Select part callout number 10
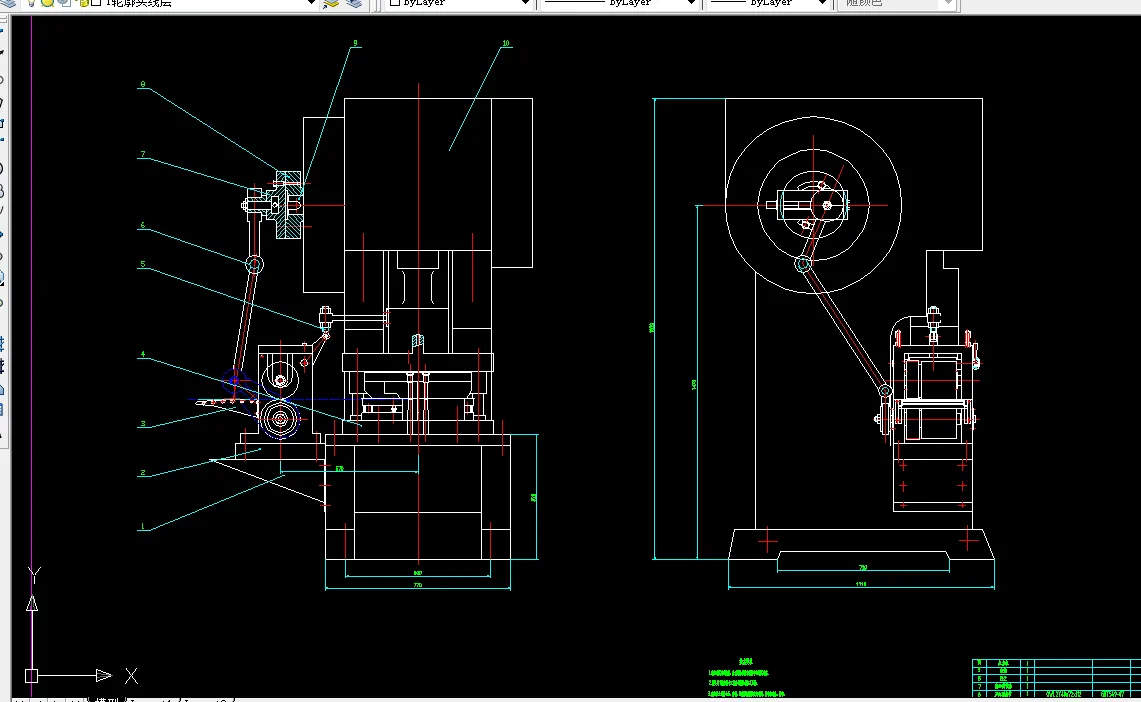Screen dimensions: 1141x702 (506, 43)
